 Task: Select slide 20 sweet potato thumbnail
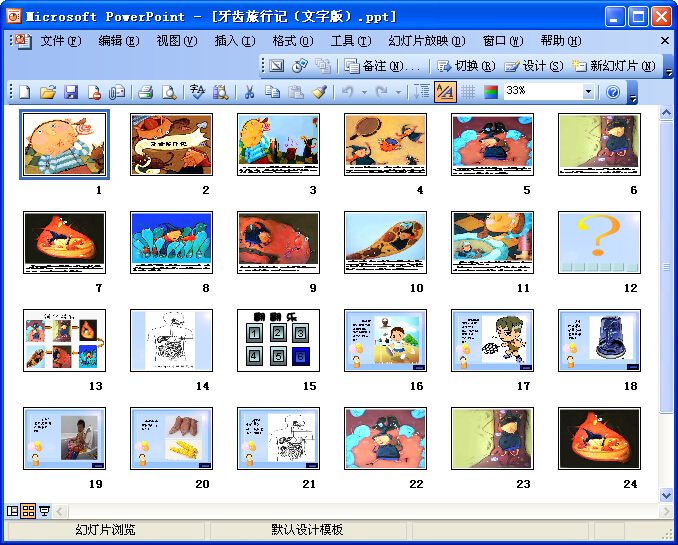coord(171,439)
